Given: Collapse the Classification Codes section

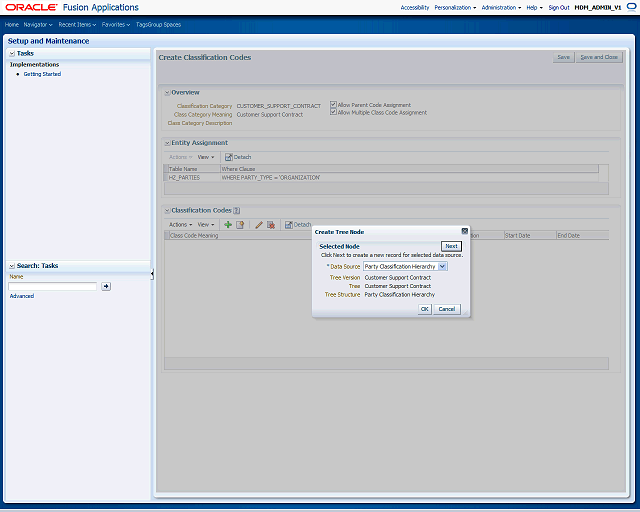Looking at the screenshot, I should coord(167,211).
